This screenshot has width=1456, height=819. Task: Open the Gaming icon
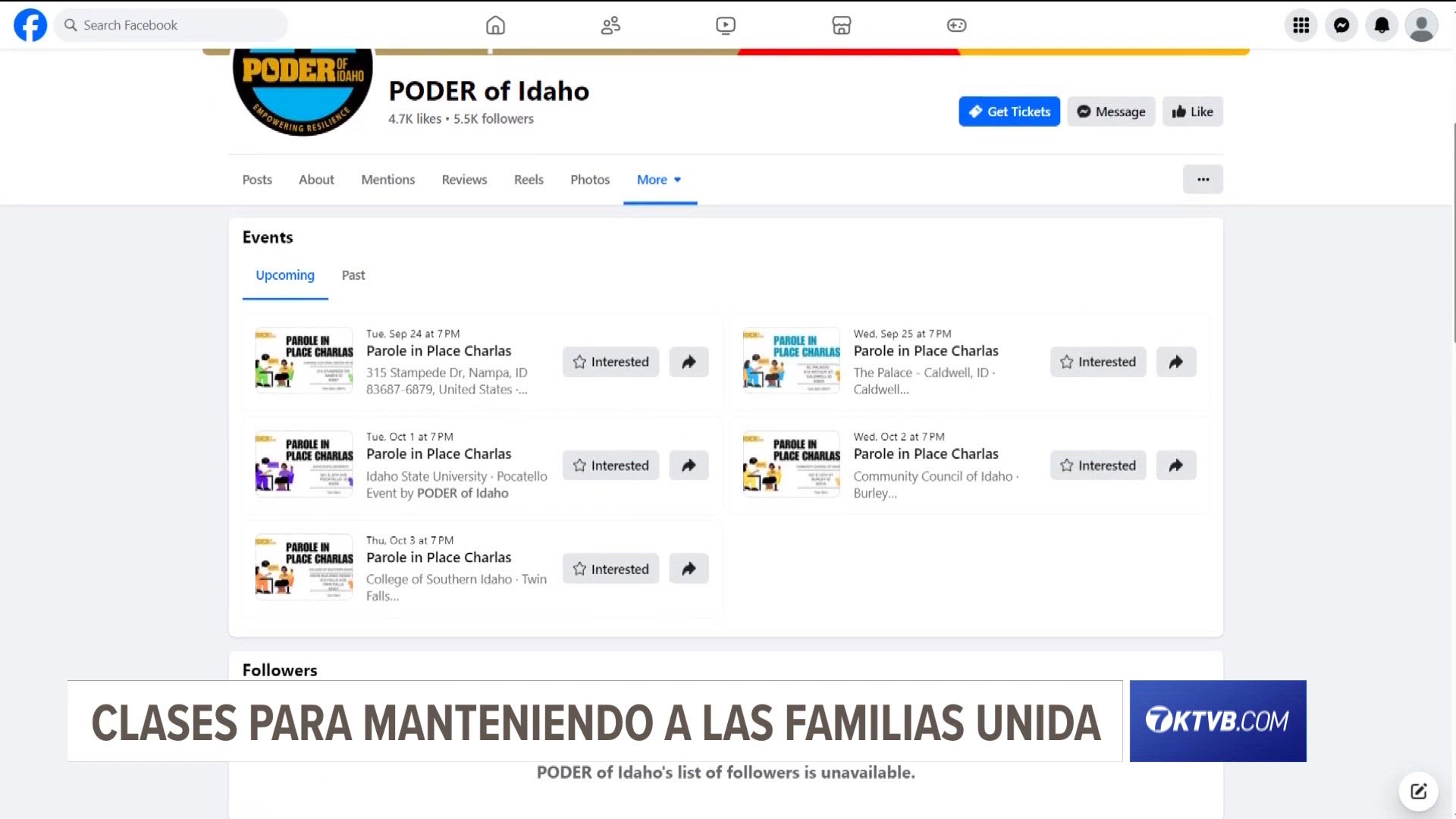click(956, 25)
